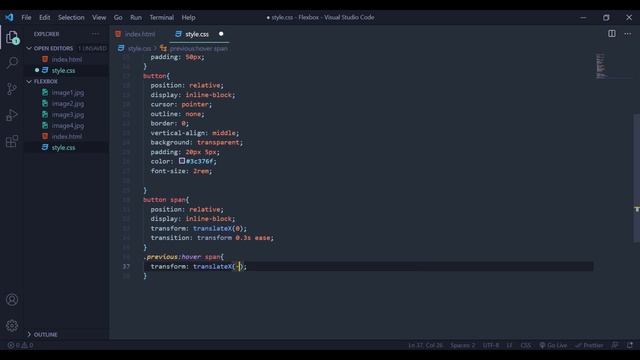Click line number 37 in gutter
Screen dimensions: 640x360
(x=126, y=267)
